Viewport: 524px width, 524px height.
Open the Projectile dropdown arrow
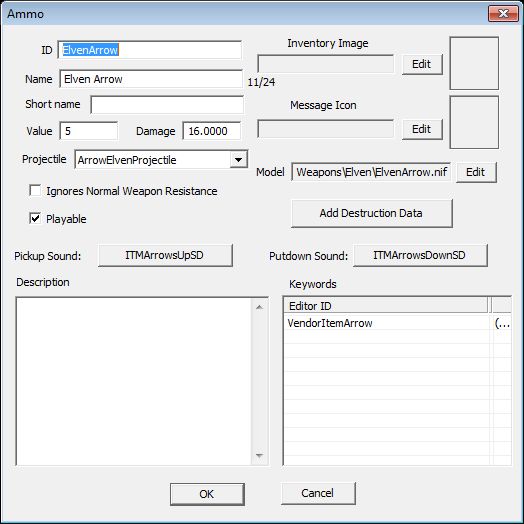pyautogui.click(x=238, y=160)
